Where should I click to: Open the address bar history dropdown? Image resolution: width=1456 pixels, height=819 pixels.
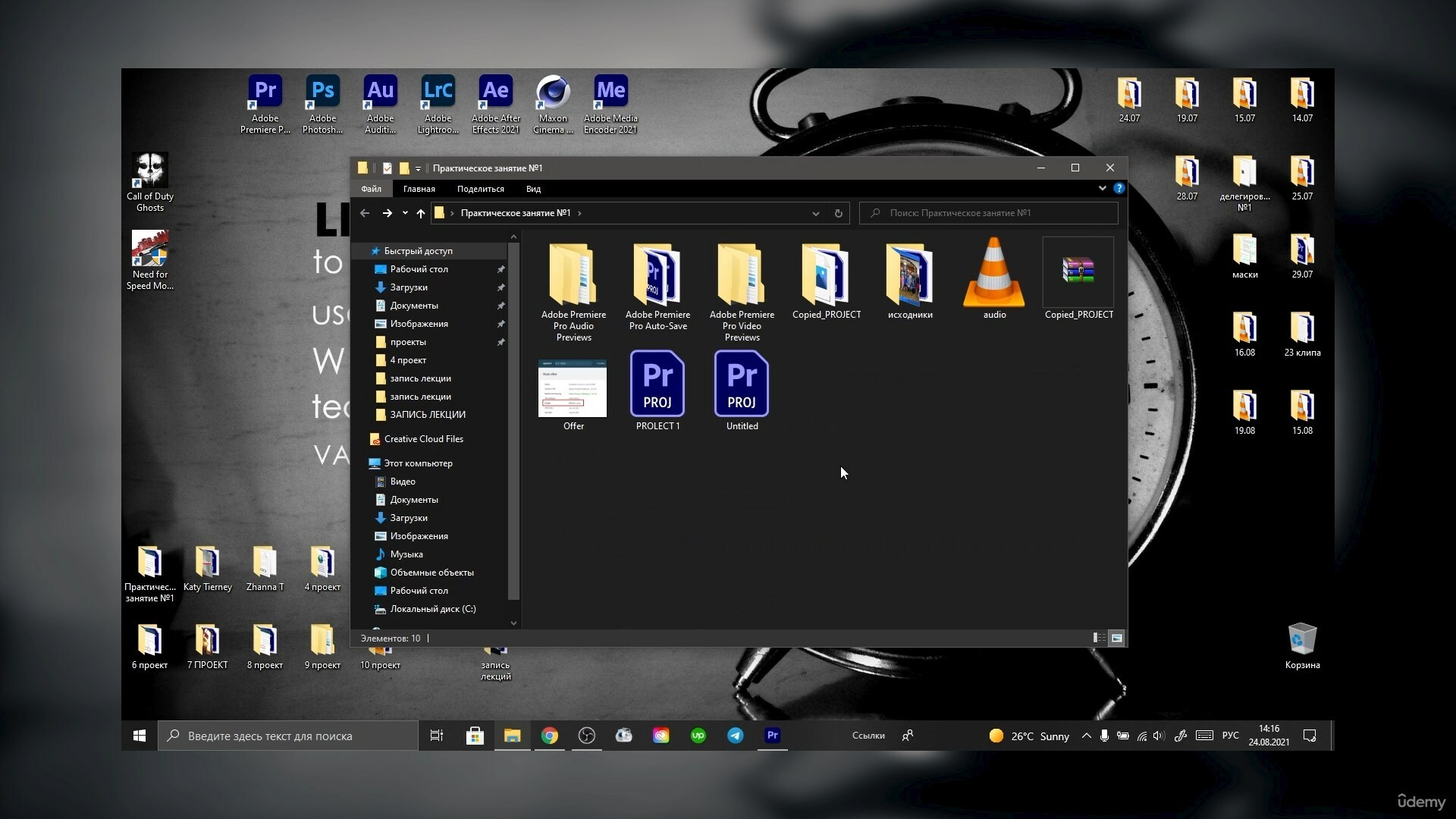815,213
